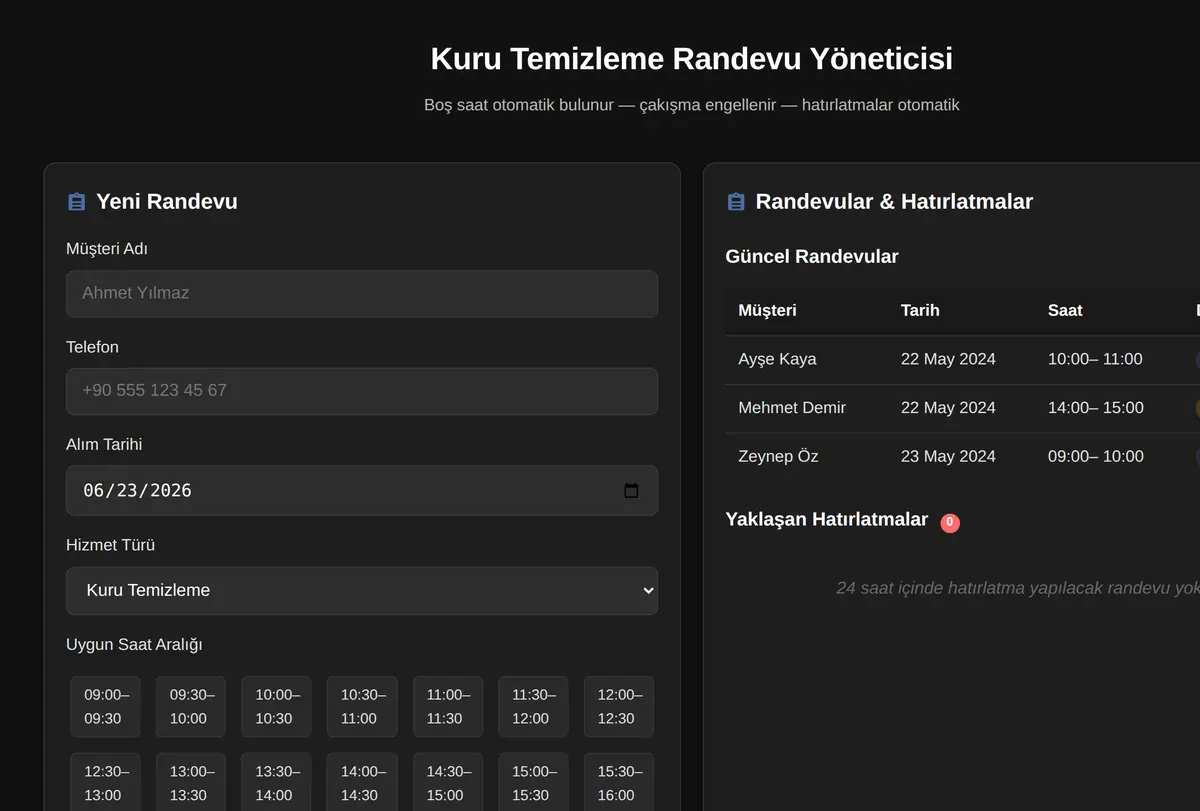Click the Güncel Randevular heading
This screenshot has height=811, width=1200.
(812, 257)
